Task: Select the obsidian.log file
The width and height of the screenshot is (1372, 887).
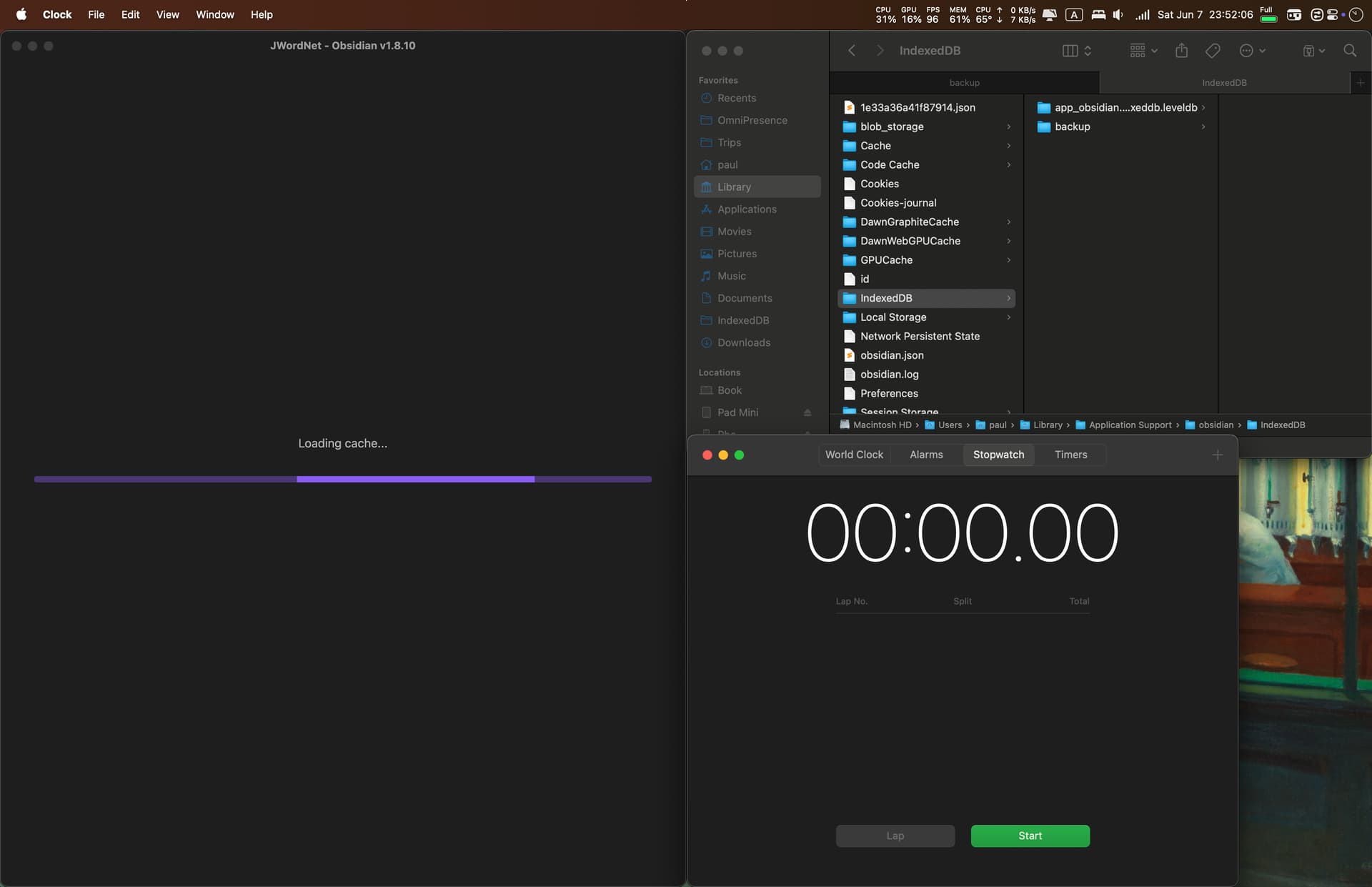Action: point(927,375)
